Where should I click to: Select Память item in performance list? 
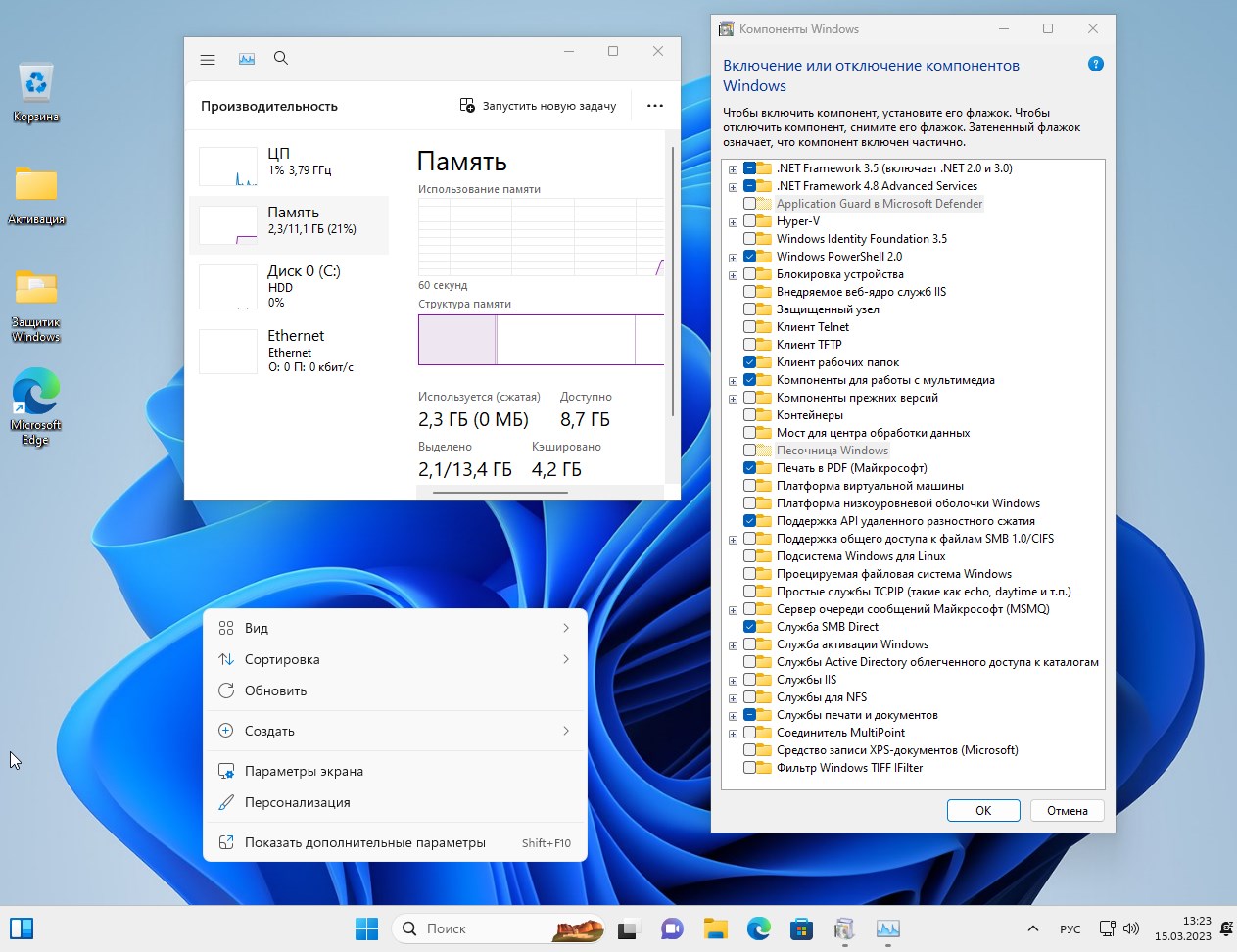(x=289, y=224)
